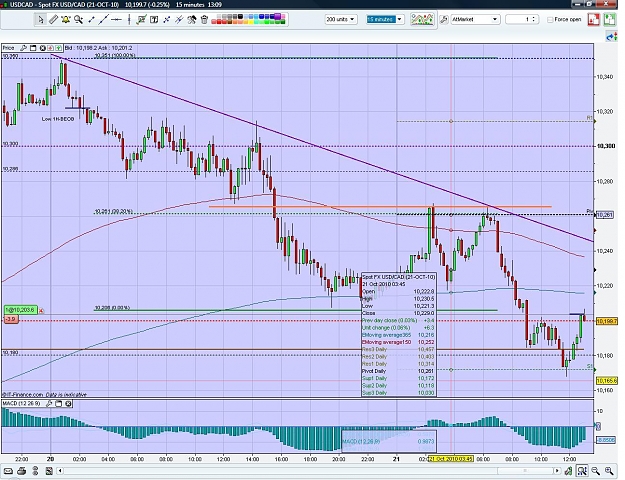Image resolution: width=625 pixels, height=480 pixels.
Task: Click the yellow 21 Oct 2010 03:45 date marker
Action: click(x=451, y=459)
